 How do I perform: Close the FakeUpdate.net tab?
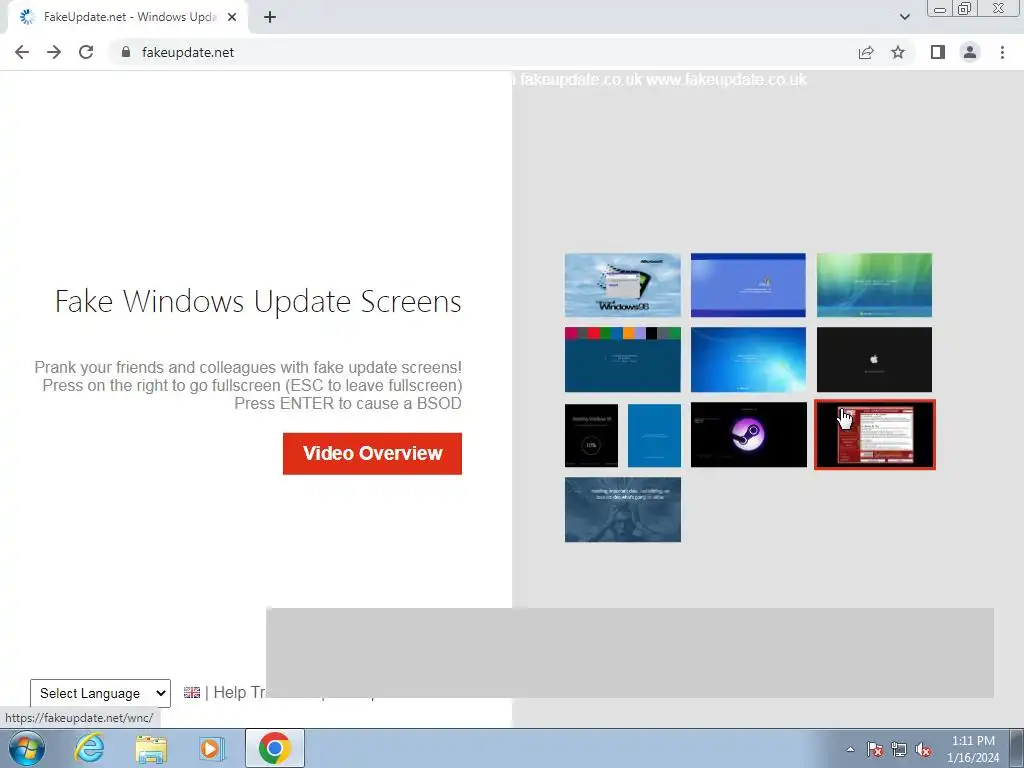pos(232,17)
